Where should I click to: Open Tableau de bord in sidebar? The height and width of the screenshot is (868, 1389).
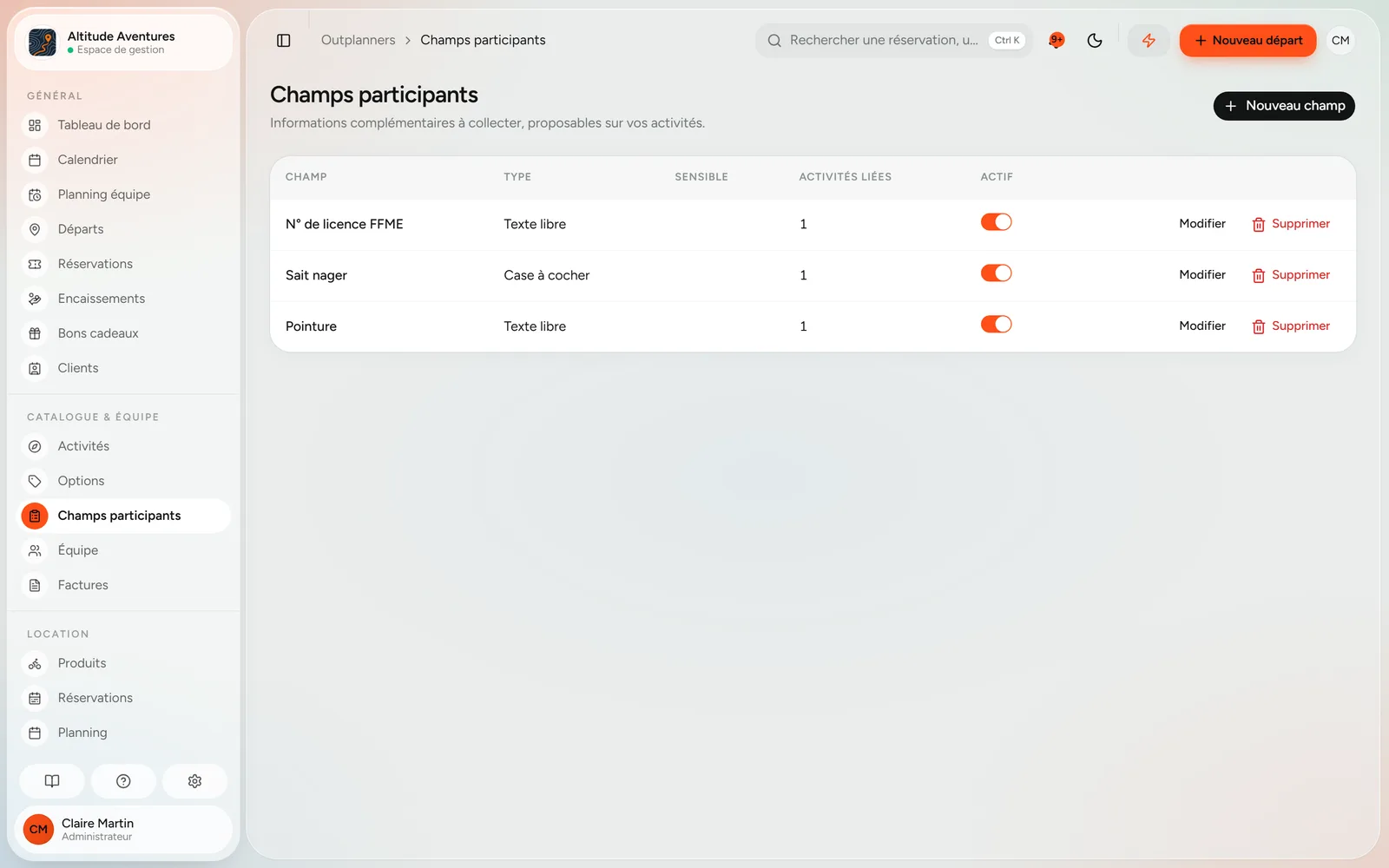pyautogui.click(x=125, y=125)
